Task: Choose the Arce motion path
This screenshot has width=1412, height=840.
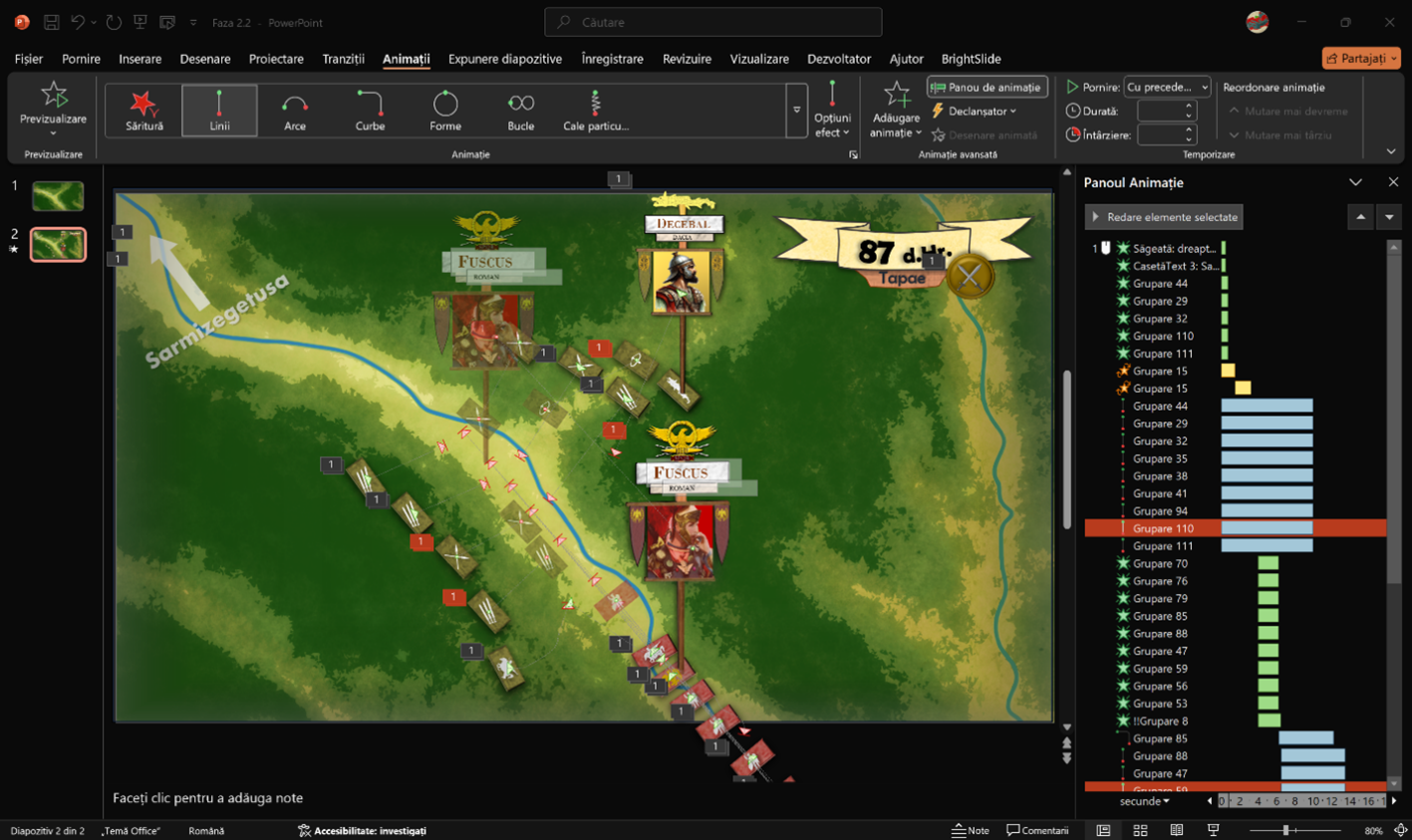Action: [x=295, y=110]
